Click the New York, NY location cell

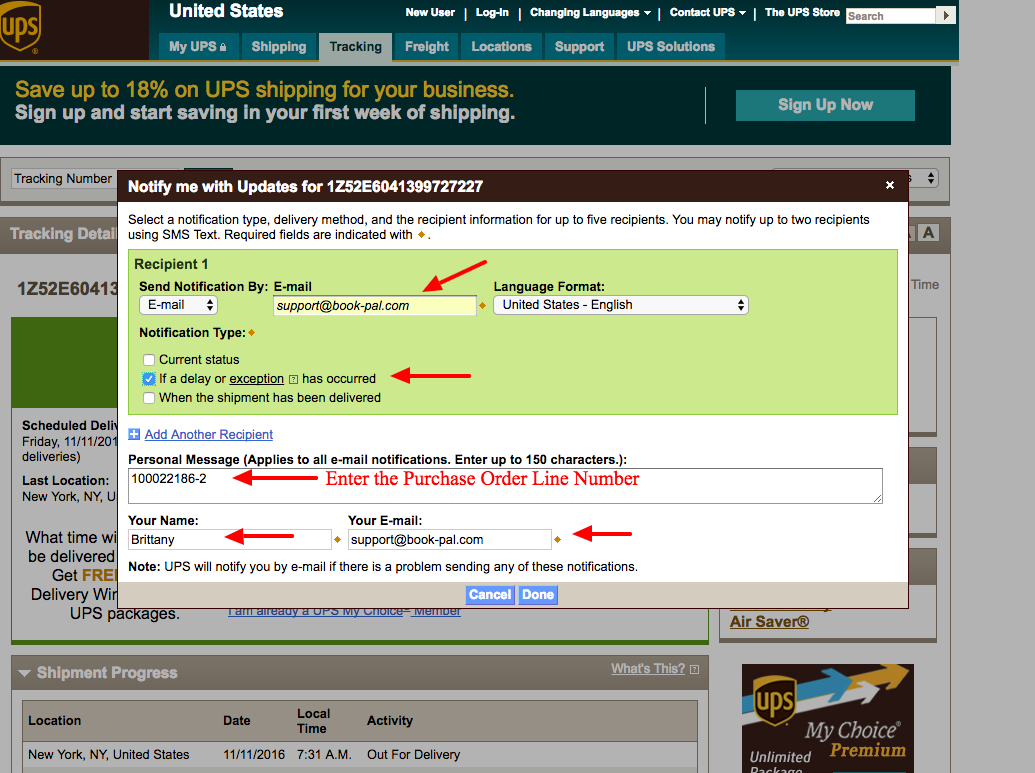108,755
